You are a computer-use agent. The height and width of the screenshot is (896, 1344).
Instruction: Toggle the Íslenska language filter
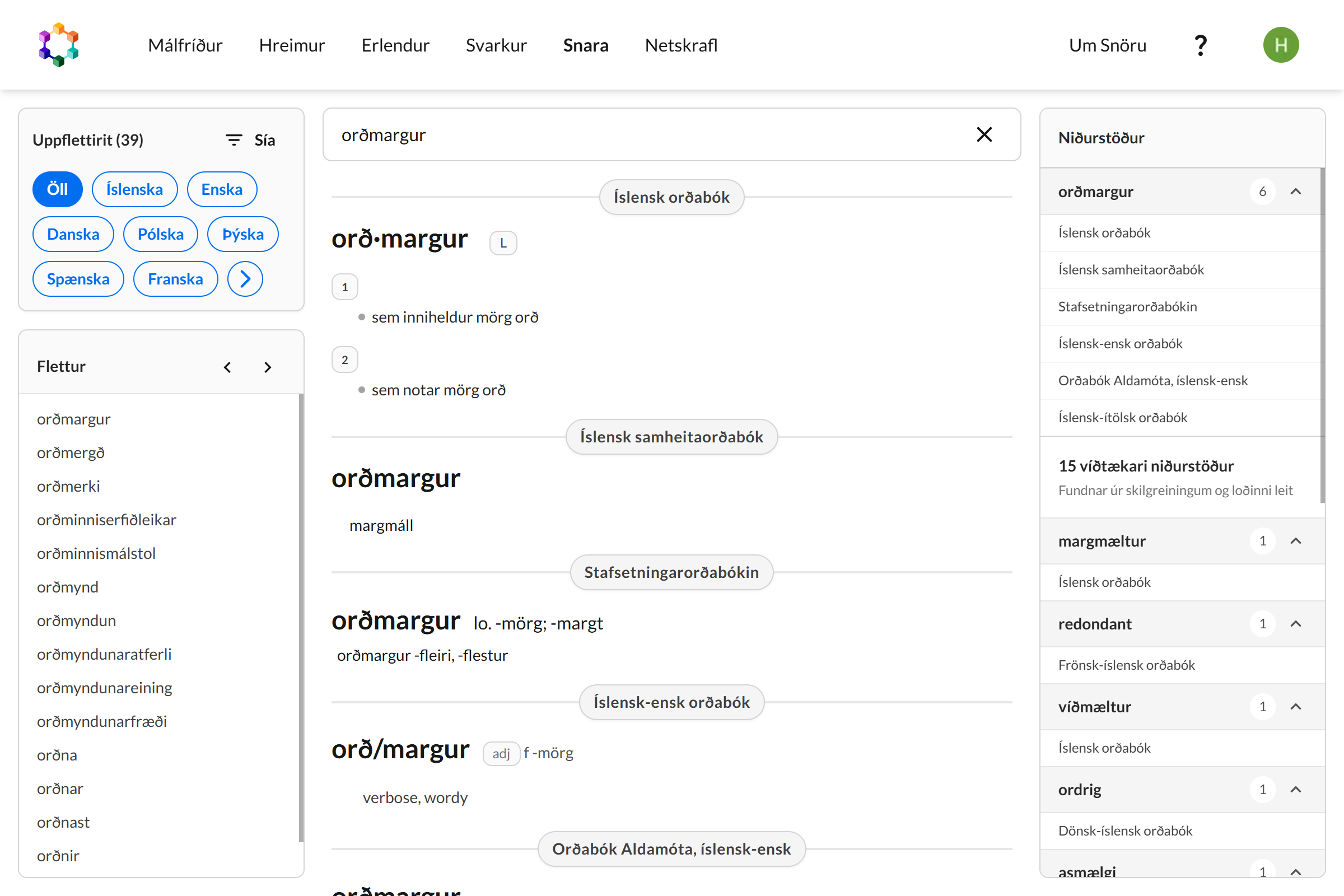click(134, 189)
